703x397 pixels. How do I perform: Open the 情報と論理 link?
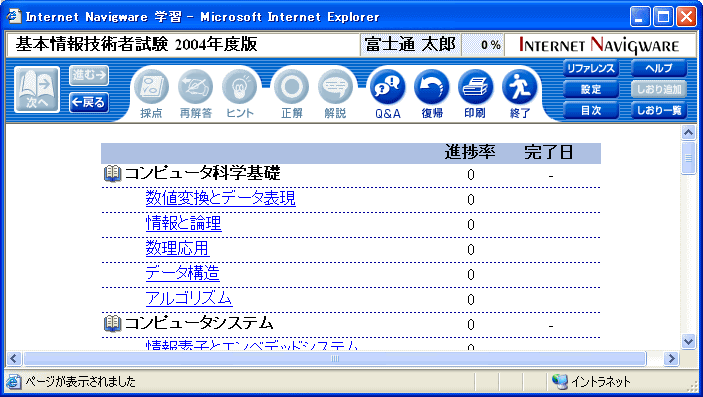pyautogui.click(x=184, y=223)
